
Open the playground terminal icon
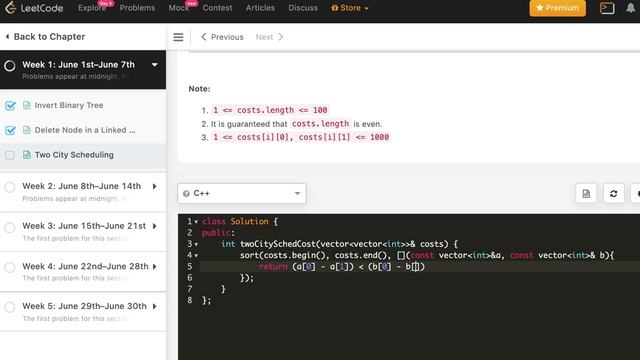[x=607, y=8]
